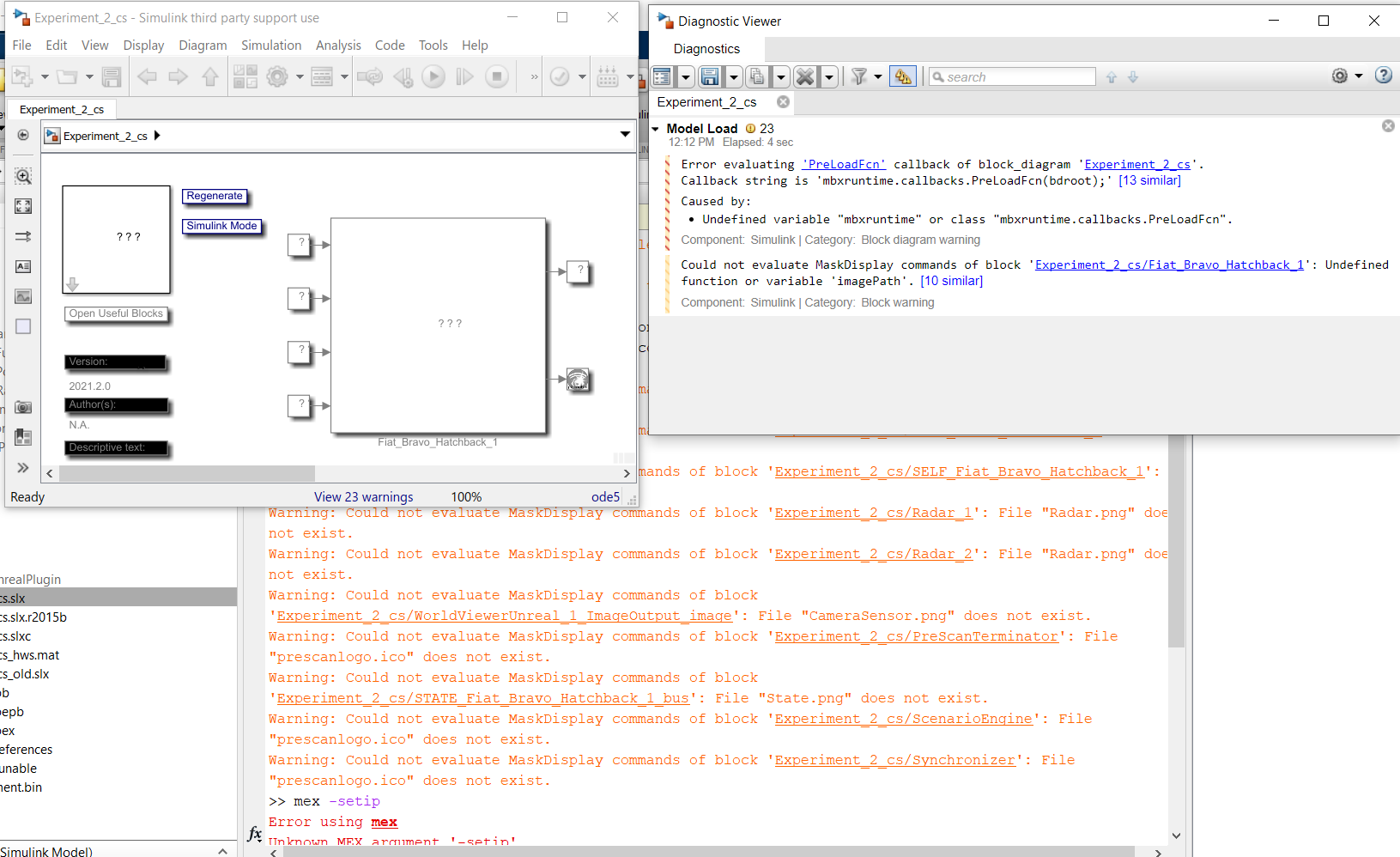1400x857 pixels.
Task: Select the Annotation text tool
Action: (23, 266)
